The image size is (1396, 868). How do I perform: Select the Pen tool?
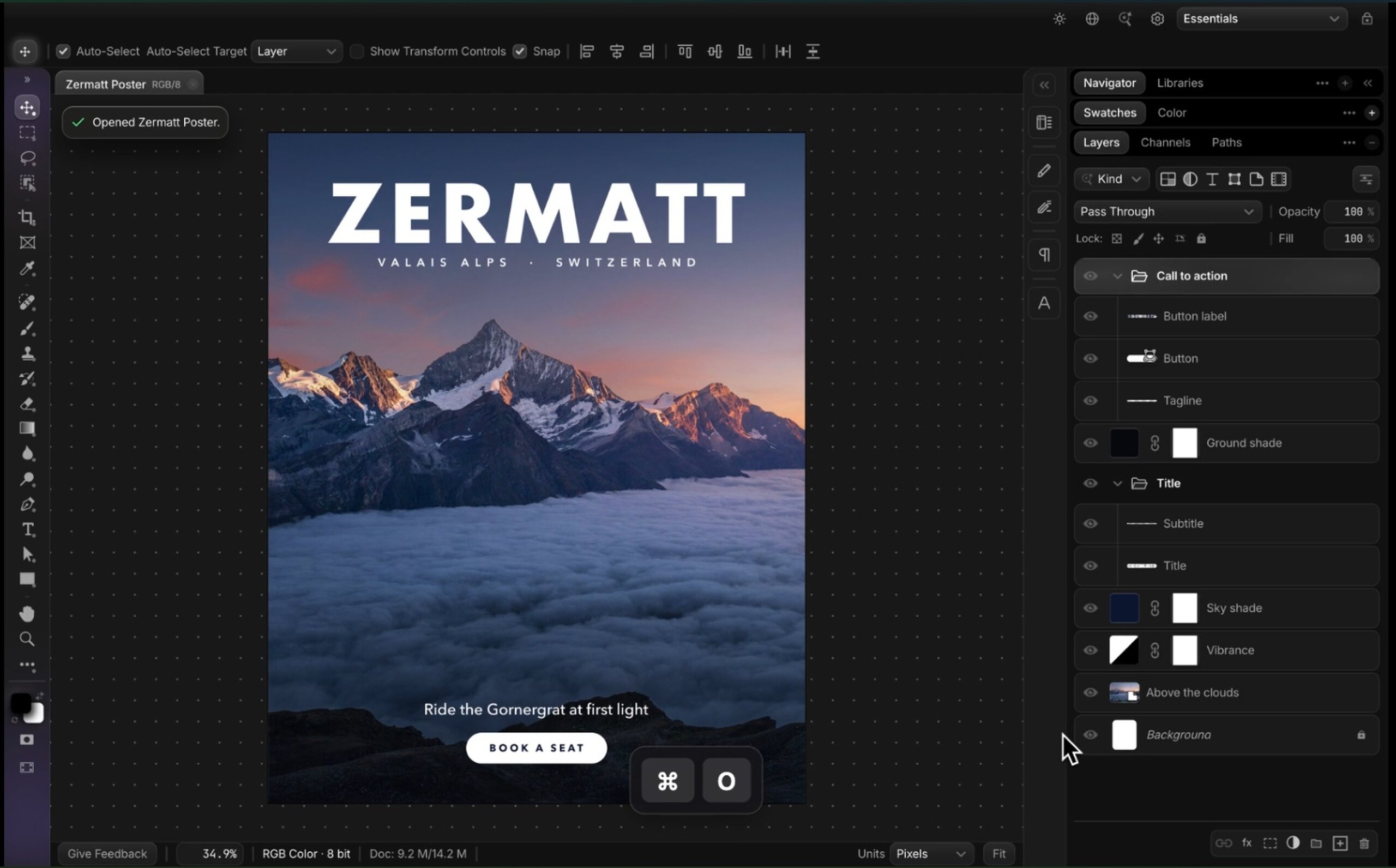(28, 505)
